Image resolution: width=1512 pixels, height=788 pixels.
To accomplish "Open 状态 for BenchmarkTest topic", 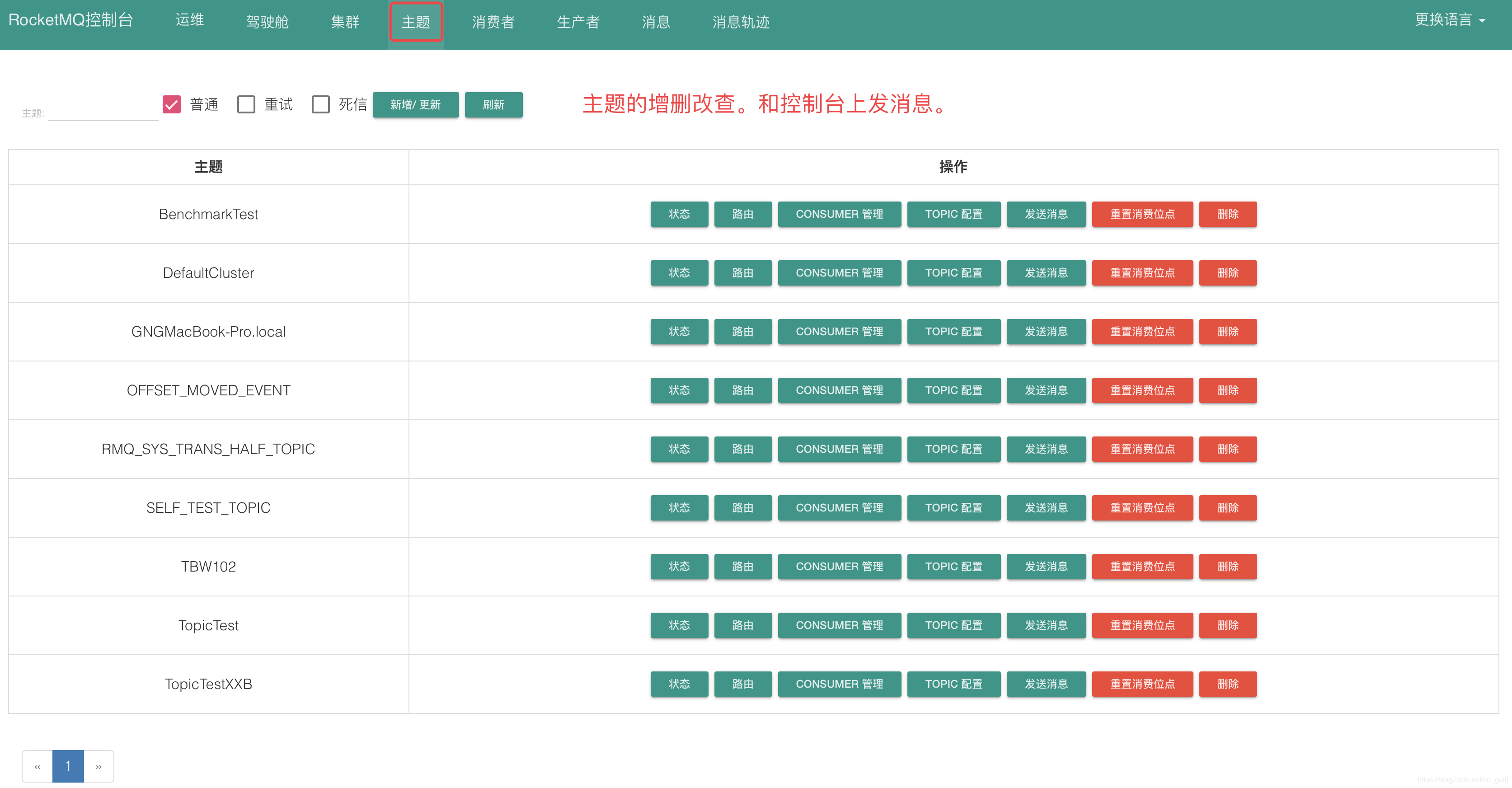I will (x=679, y=214).
